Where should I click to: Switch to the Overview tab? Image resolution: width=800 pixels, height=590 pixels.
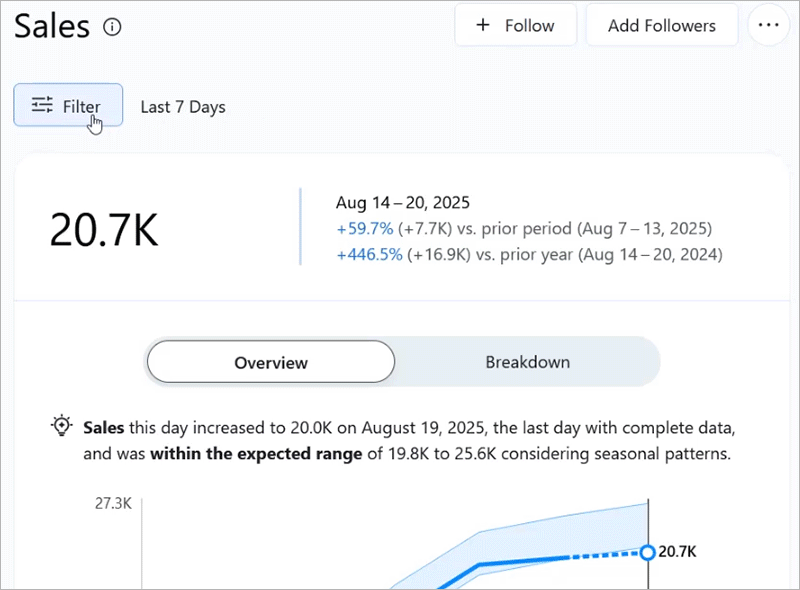tap(271, 362)
